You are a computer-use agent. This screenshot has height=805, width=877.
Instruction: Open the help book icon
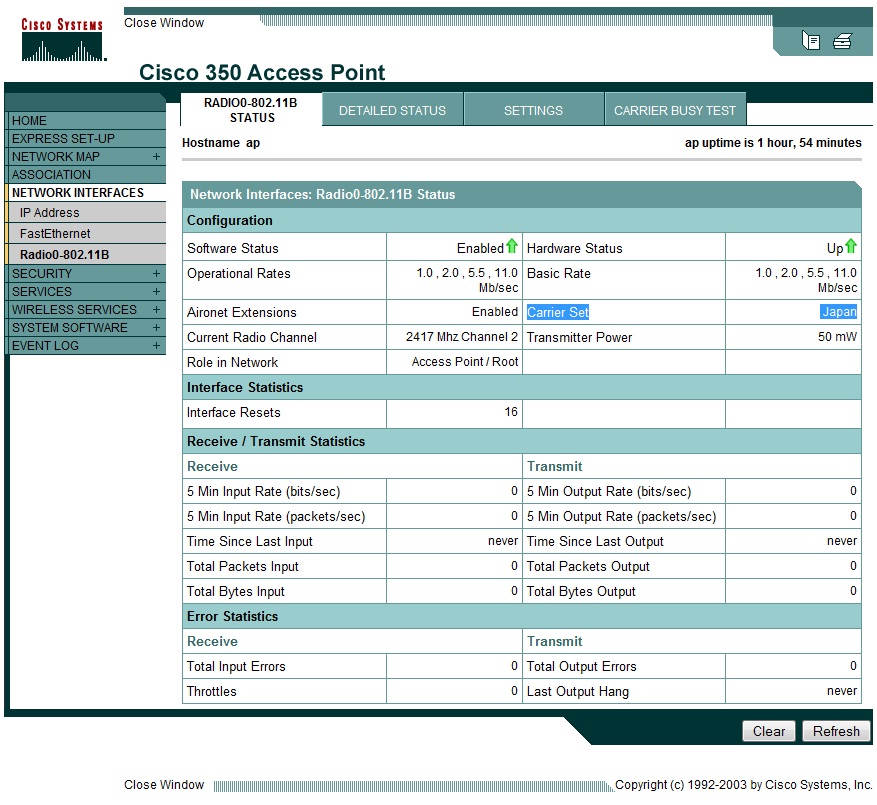point(811,41)
